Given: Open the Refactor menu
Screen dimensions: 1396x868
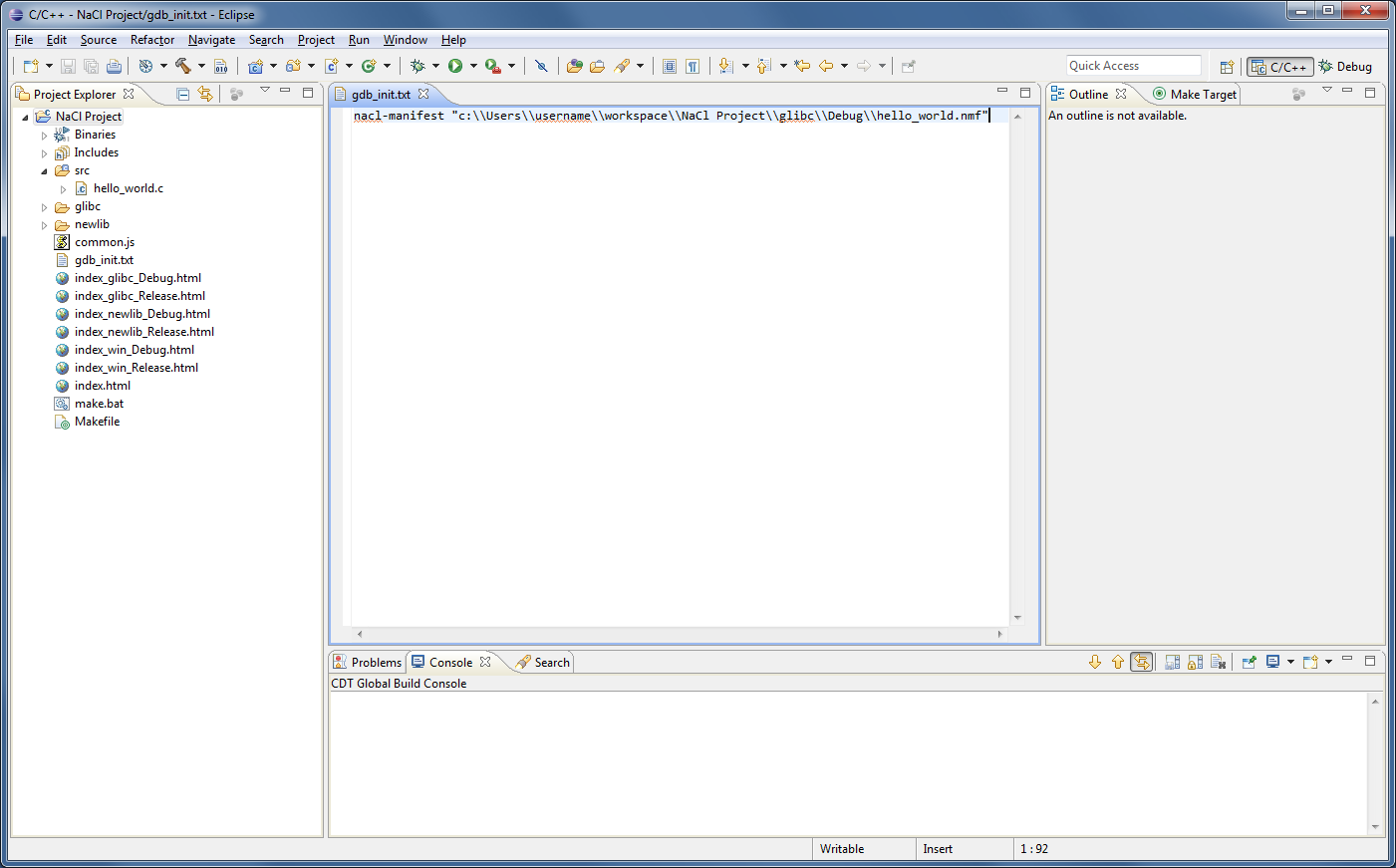Looking at the screenshot, I should 152,40.
